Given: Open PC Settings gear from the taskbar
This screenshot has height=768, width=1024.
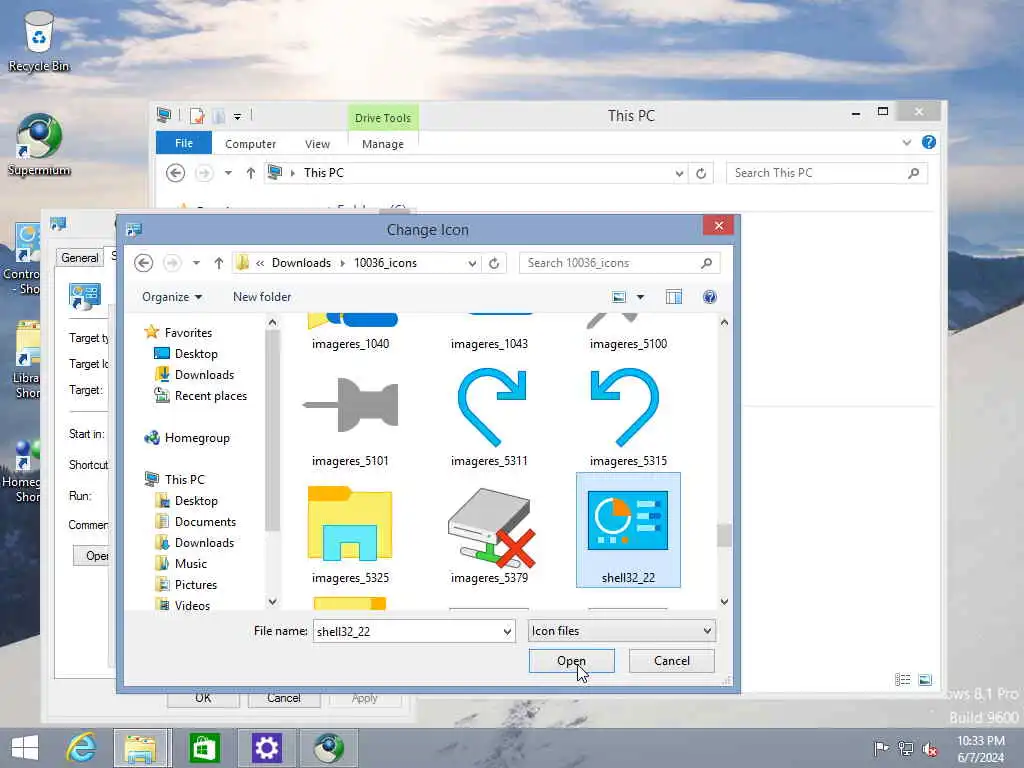Looking at the screenshot, I should pyautogui.click(x=266, y=748).
